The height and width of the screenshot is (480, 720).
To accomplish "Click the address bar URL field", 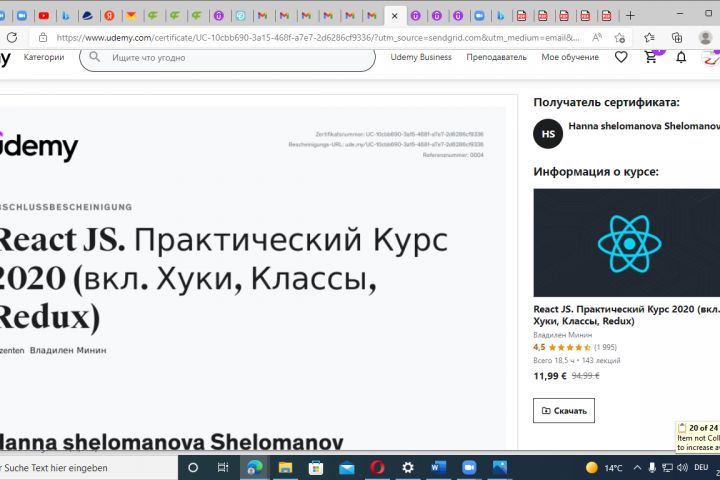I will point(318,38).
